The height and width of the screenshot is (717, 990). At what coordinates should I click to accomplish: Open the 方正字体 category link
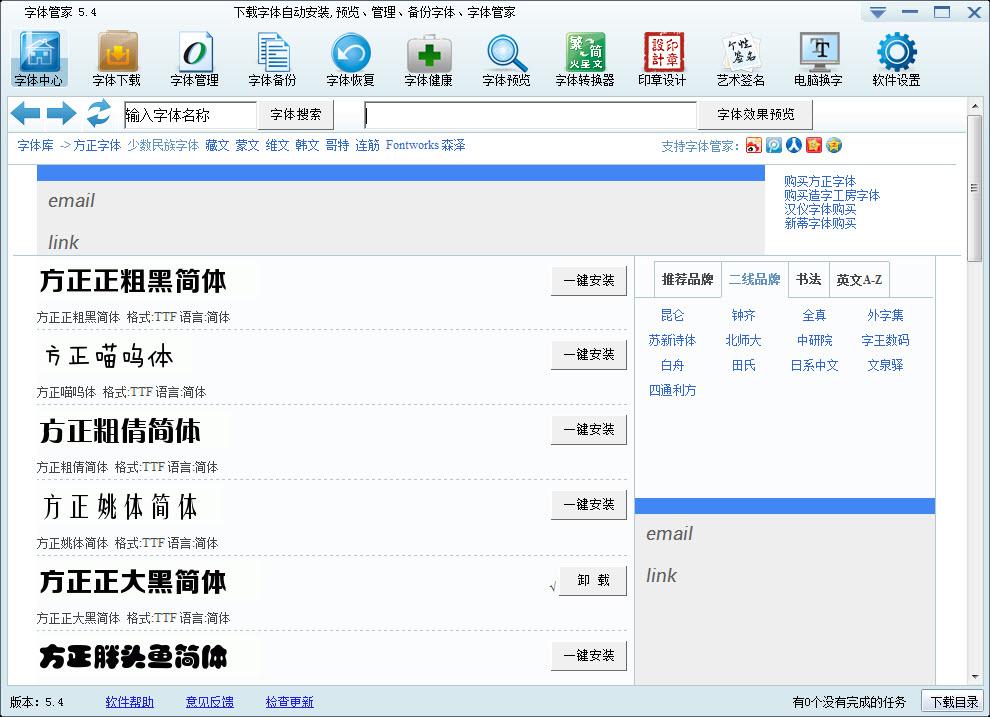tap(97, 145)
